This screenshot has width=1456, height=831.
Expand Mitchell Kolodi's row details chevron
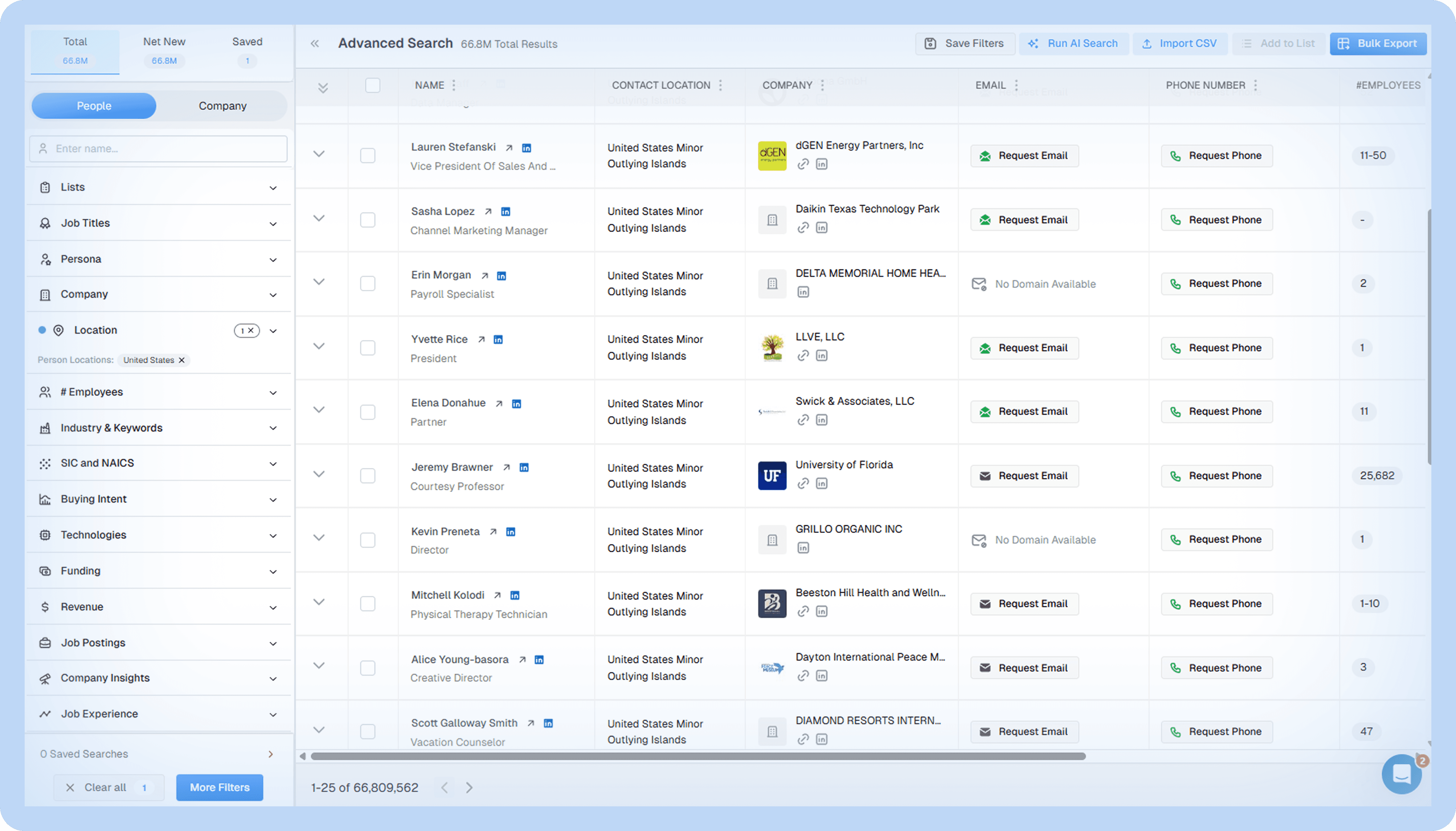point(320,602)
